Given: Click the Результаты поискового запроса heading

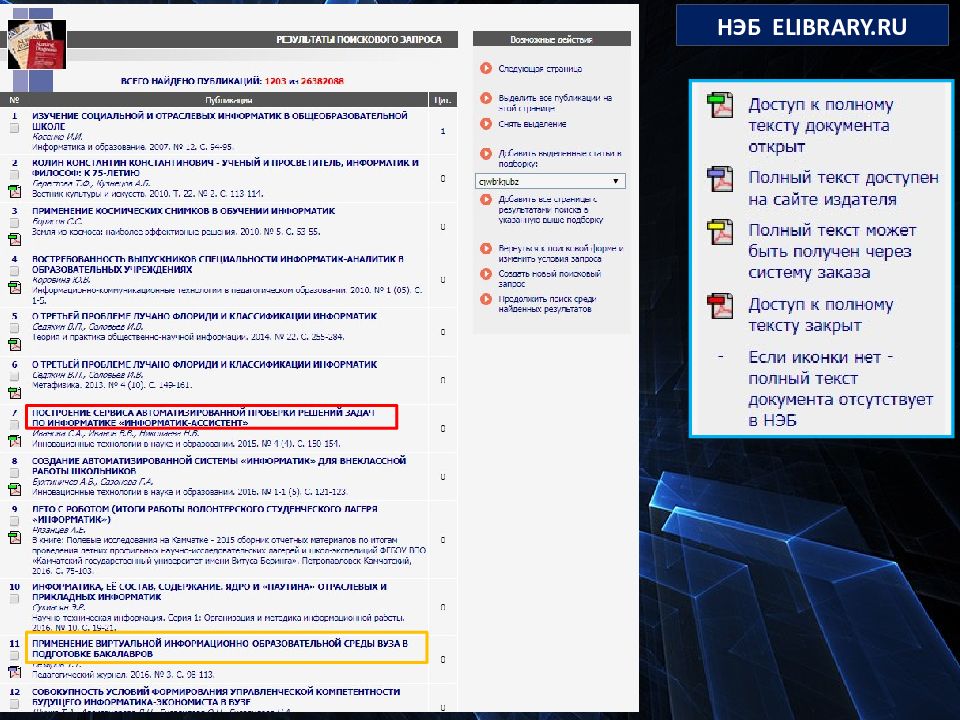Looking at the screenshot, I should 359,40.
